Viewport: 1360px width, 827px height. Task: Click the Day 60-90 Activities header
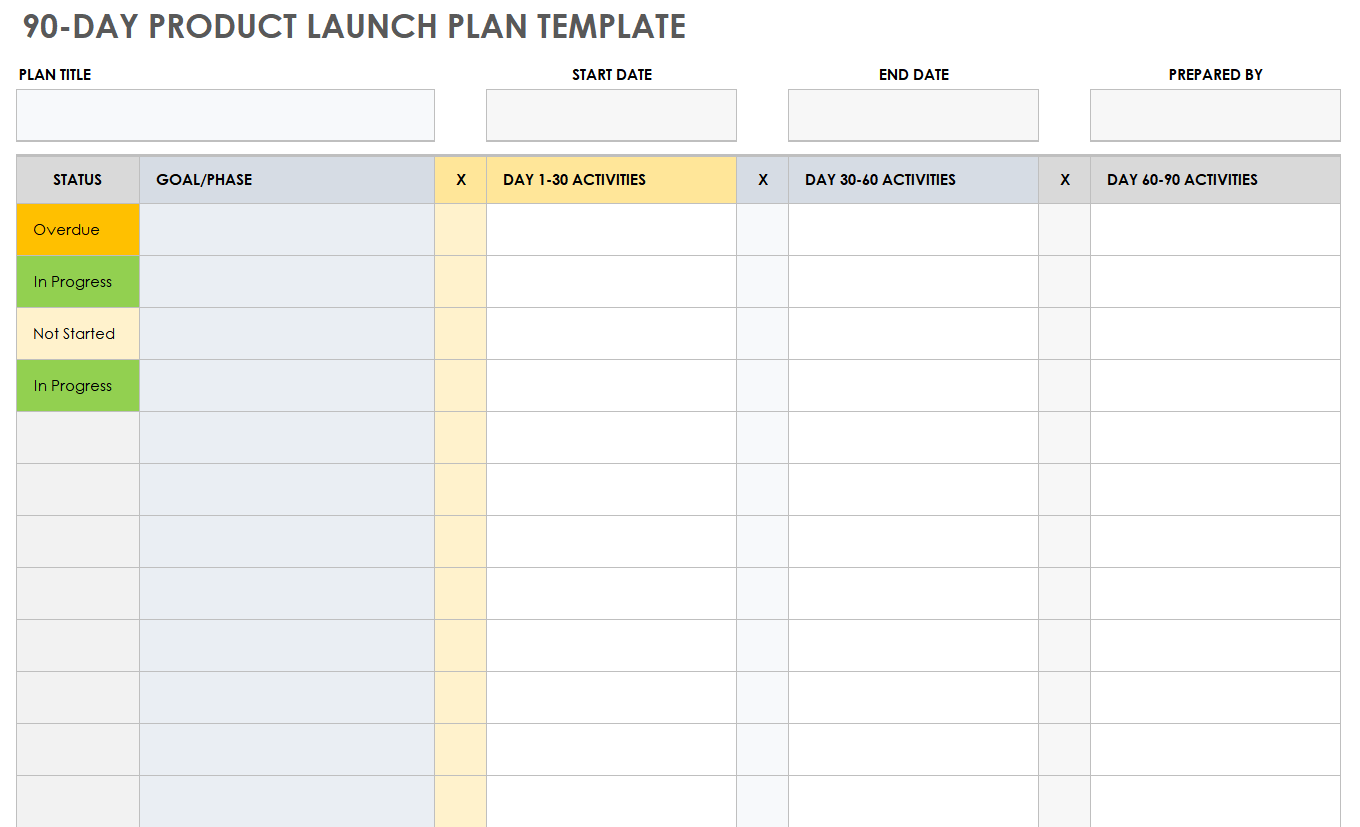[x=1215, y=180]
